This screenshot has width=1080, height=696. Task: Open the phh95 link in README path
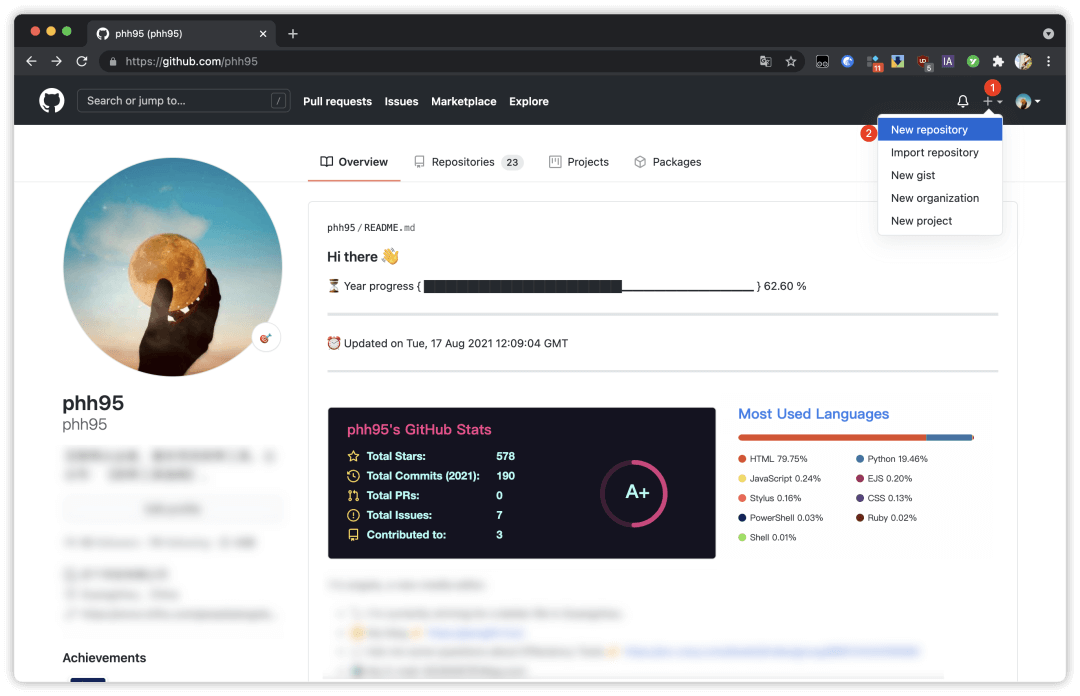(341, 227)
